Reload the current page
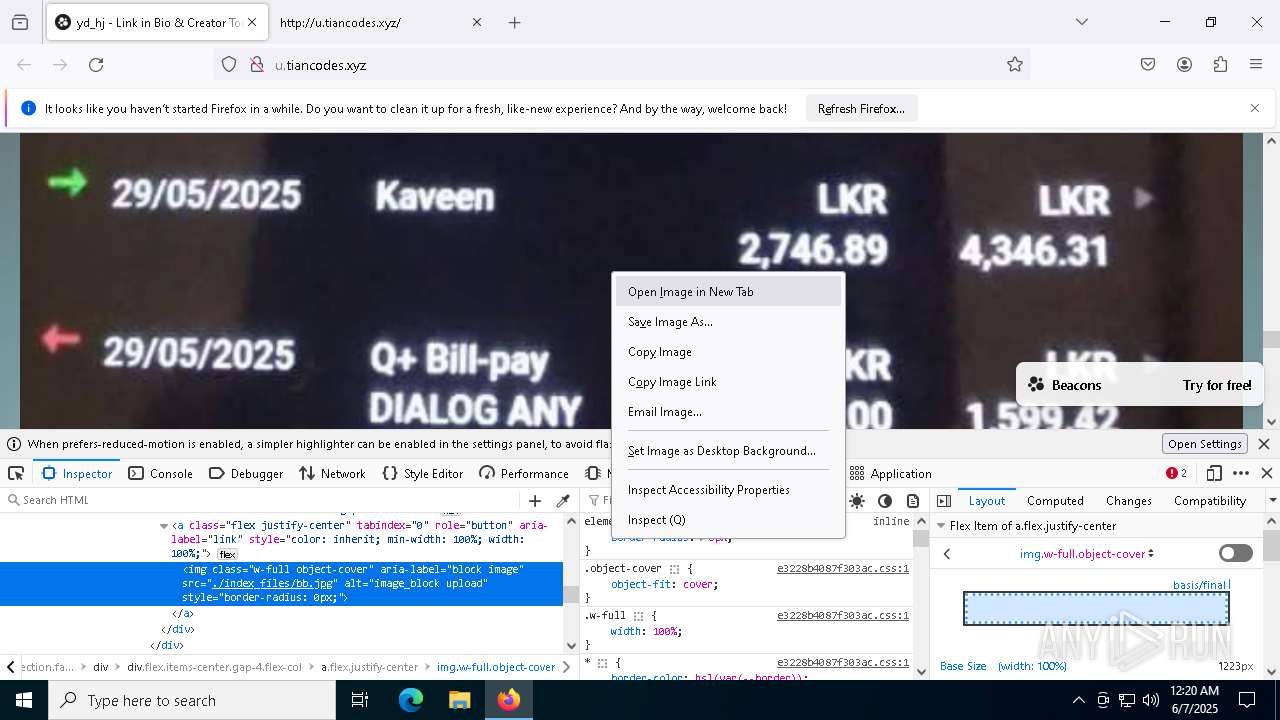This screenshot has height=720, width=1280. (96, 65)
